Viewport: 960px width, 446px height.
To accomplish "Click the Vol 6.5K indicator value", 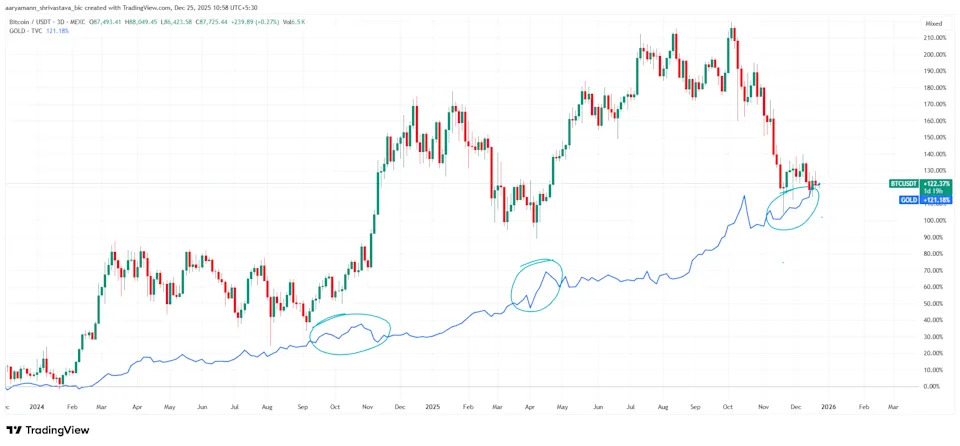I will pyautogui.click(x=318, y=19).
